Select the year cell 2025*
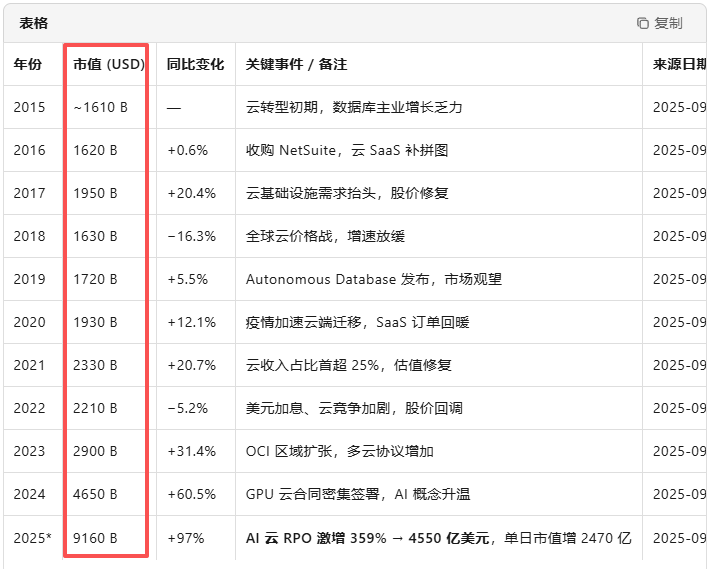Screen dimensions: 713x569 tap(32, 538)
